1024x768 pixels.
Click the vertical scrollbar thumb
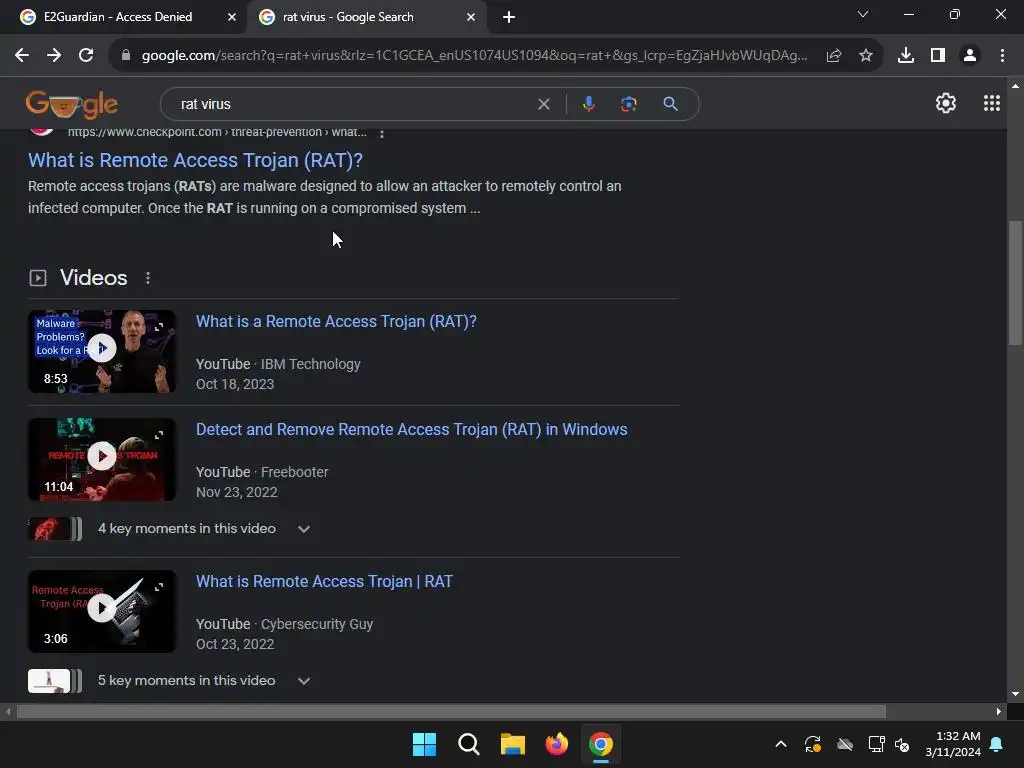tap(1015, 283)
